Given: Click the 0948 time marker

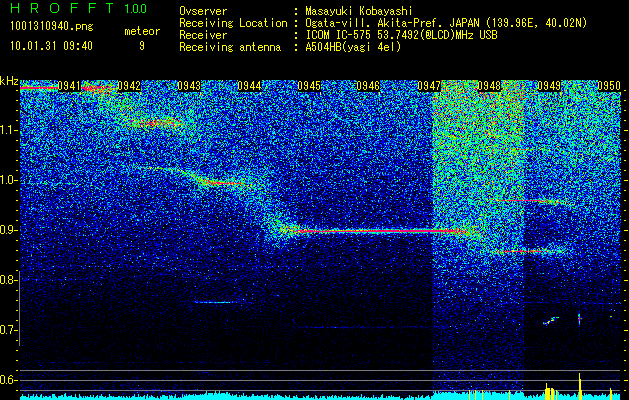Looking at the screenshot, I should pos(489,86).
